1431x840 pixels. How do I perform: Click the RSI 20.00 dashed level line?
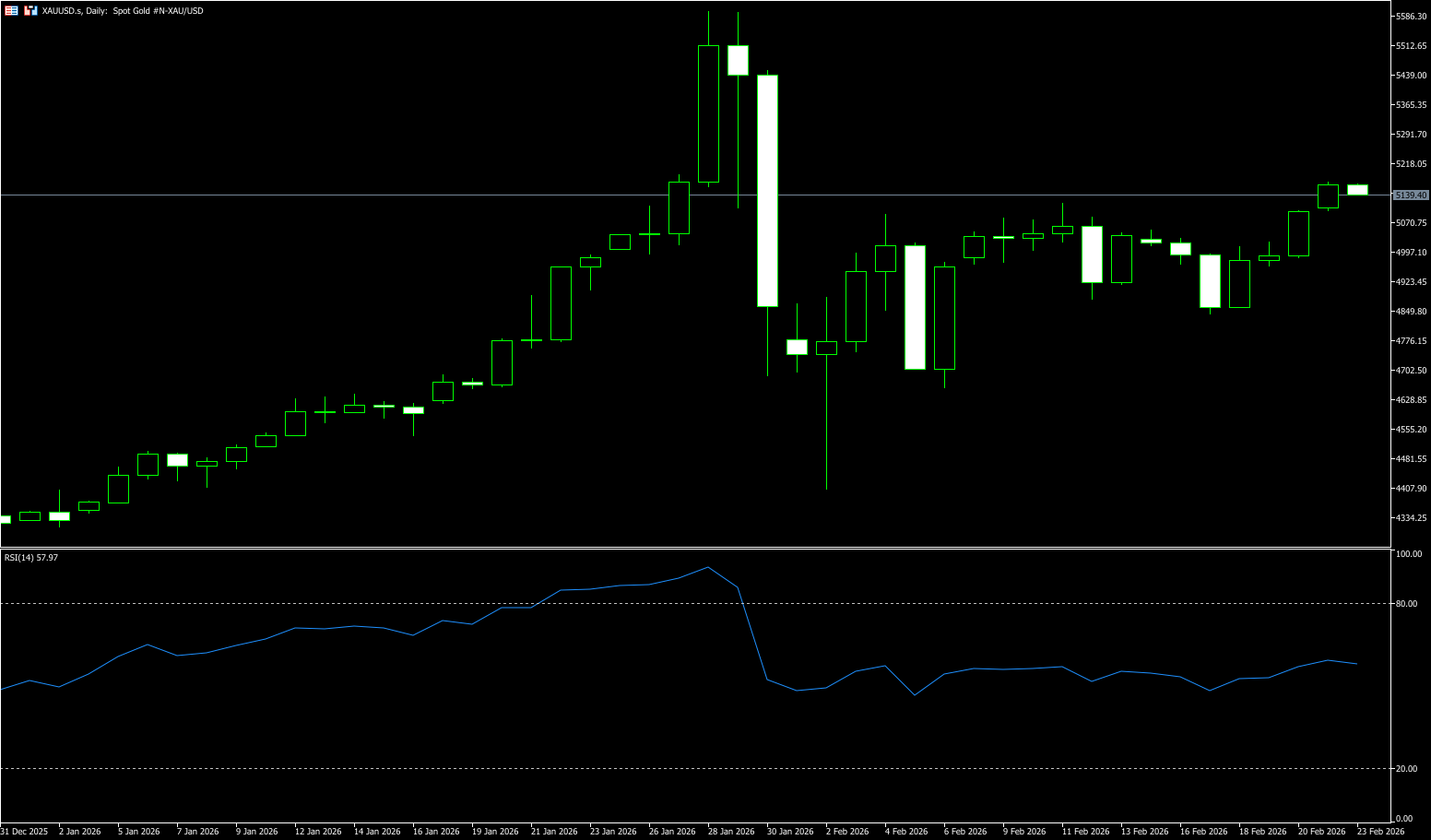click(553, 768)
